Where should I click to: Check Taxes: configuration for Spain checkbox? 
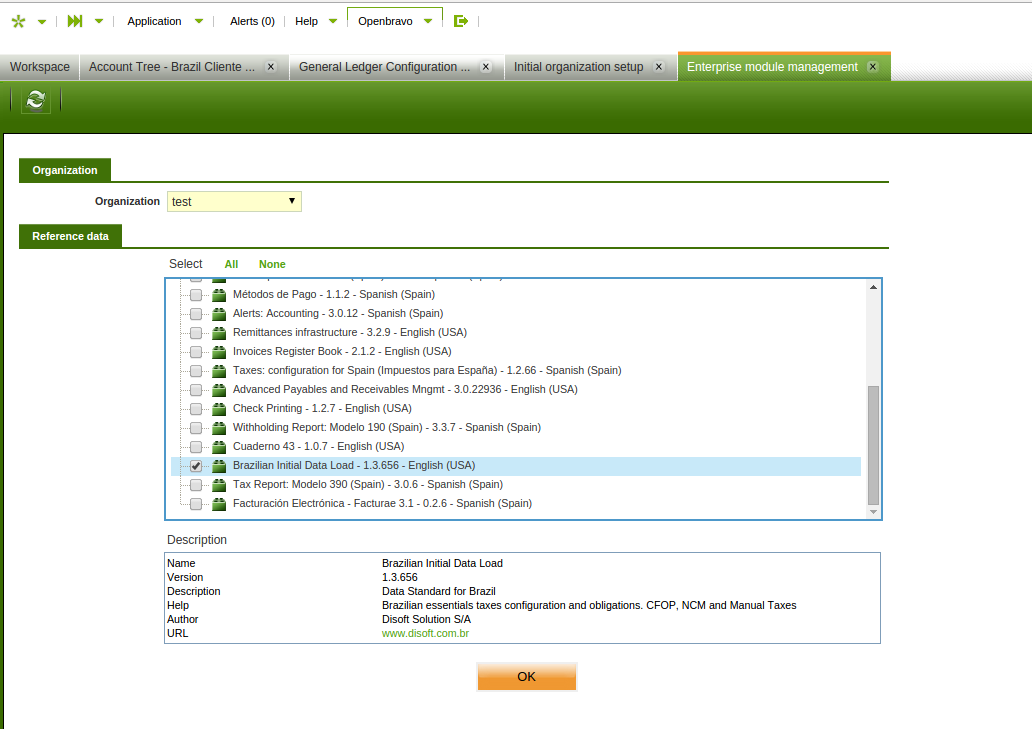pyautogui.click(x=196, y=371)
